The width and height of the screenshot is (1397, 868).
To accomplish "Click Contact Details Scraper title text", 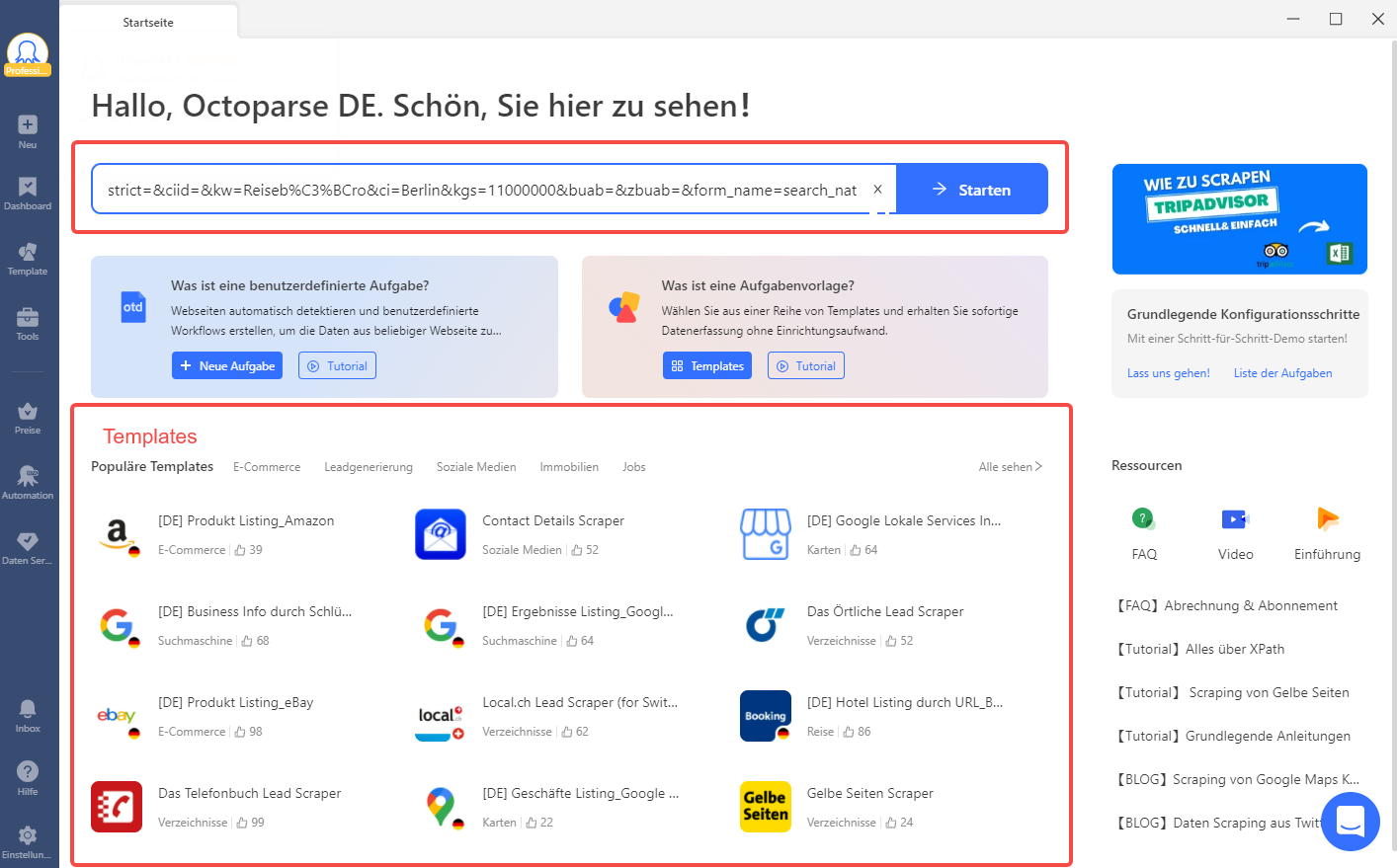I will (x=553, y=520).
